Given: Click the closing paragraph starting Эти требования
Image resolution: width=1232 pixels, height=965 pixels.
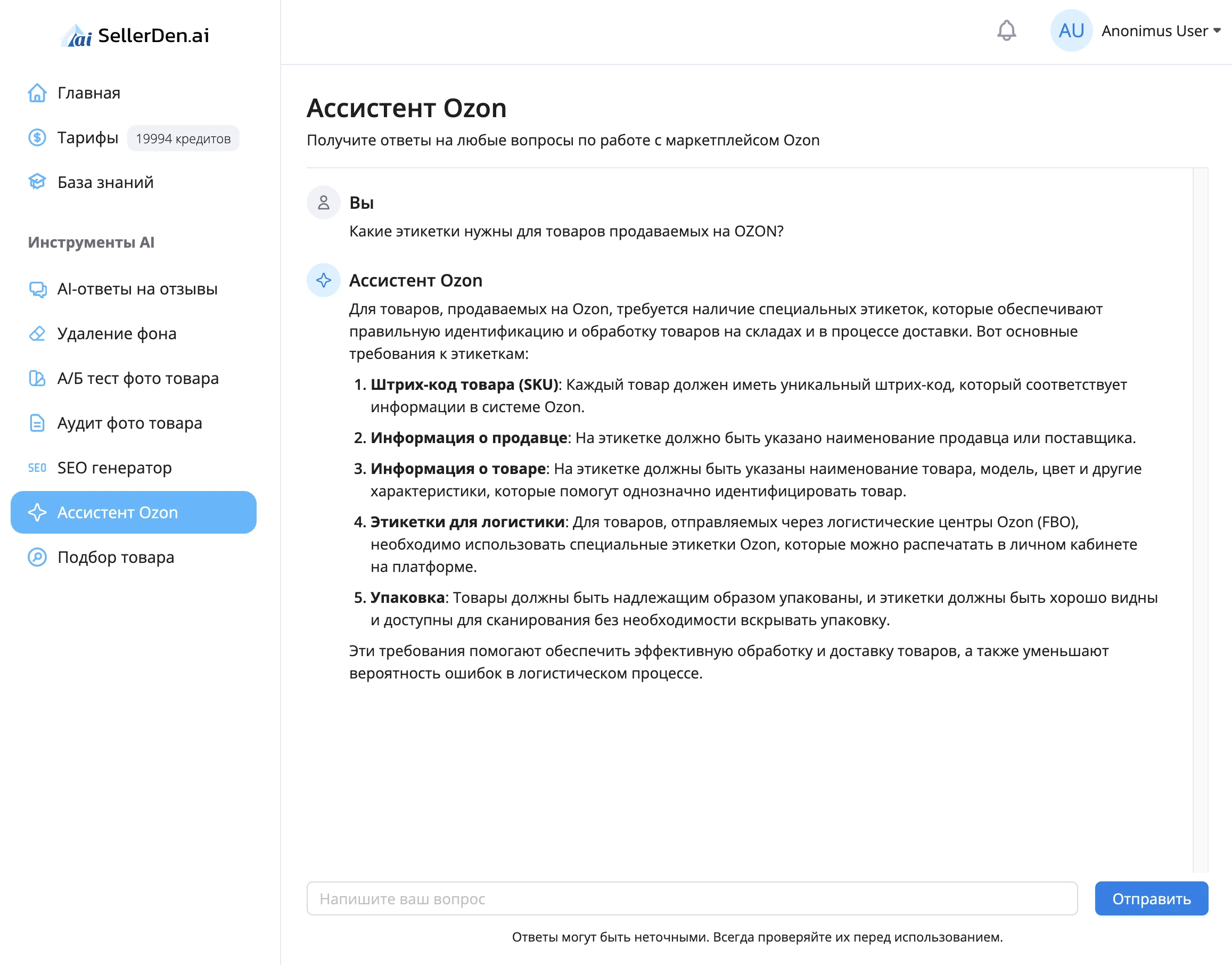Looking at the screenshot, I should click(x=729, y=662).
